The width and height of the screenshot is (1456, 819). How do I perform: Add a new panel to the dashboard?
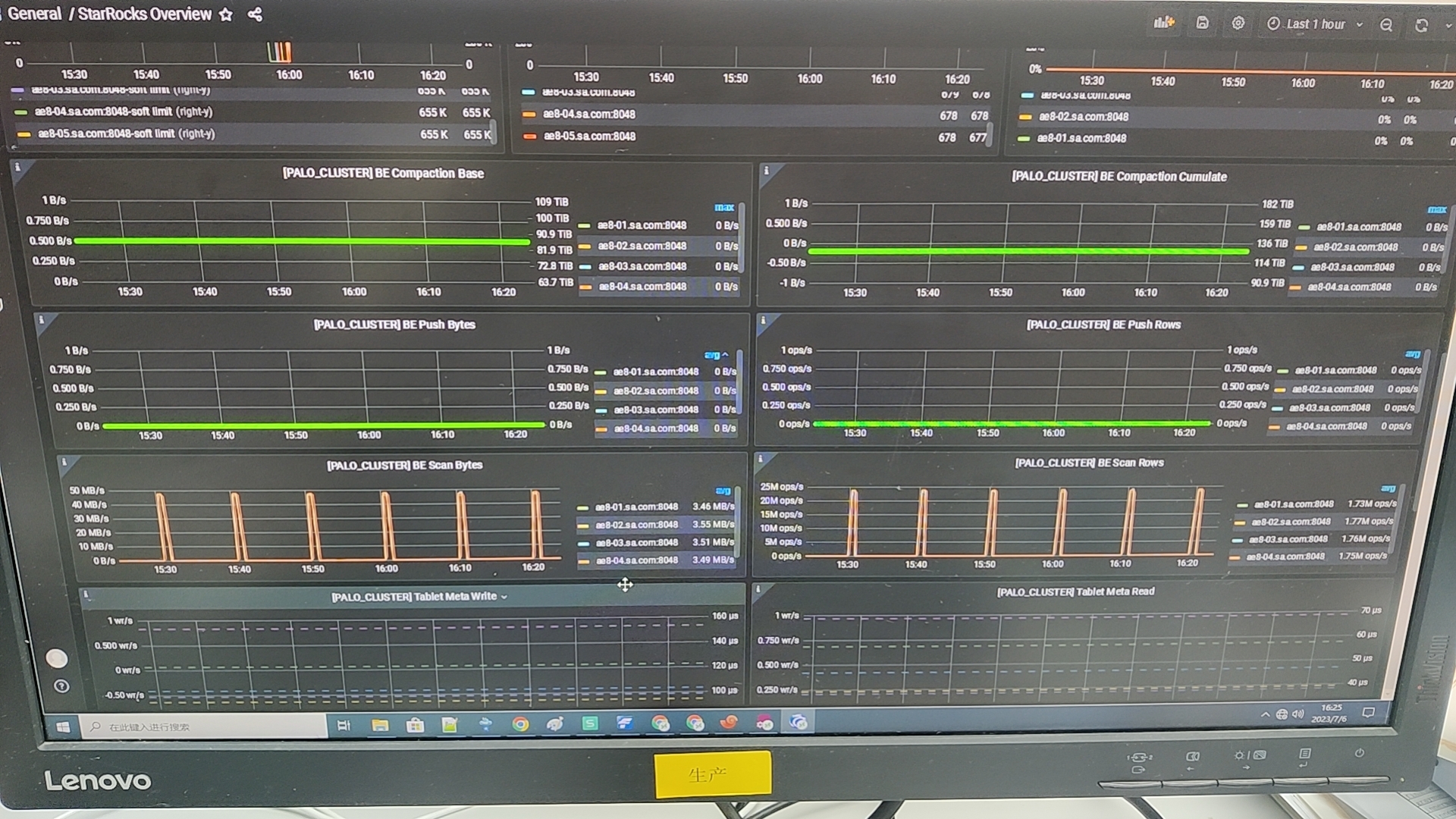click(1164, 23)
